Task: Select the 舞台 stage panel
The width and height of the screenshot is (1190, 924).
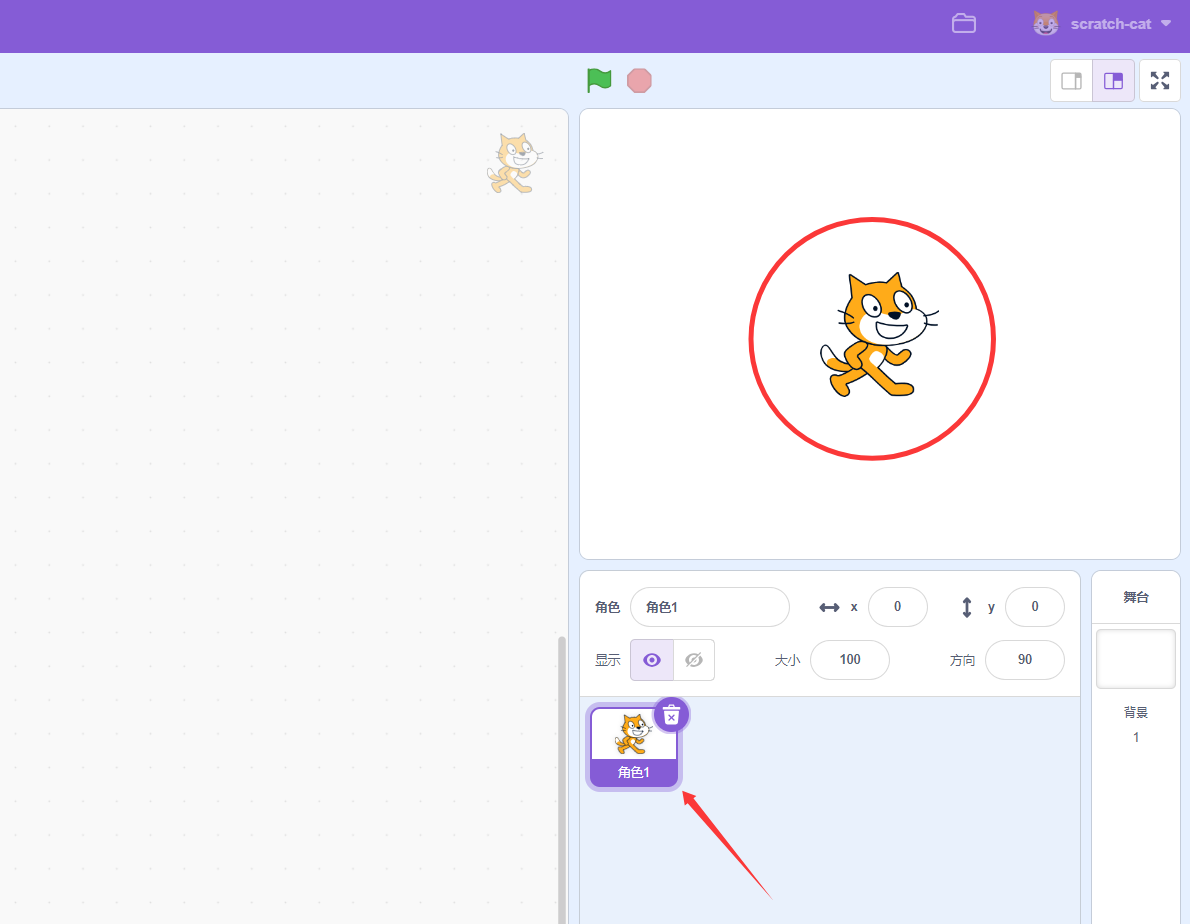Action: point(1135,597)
